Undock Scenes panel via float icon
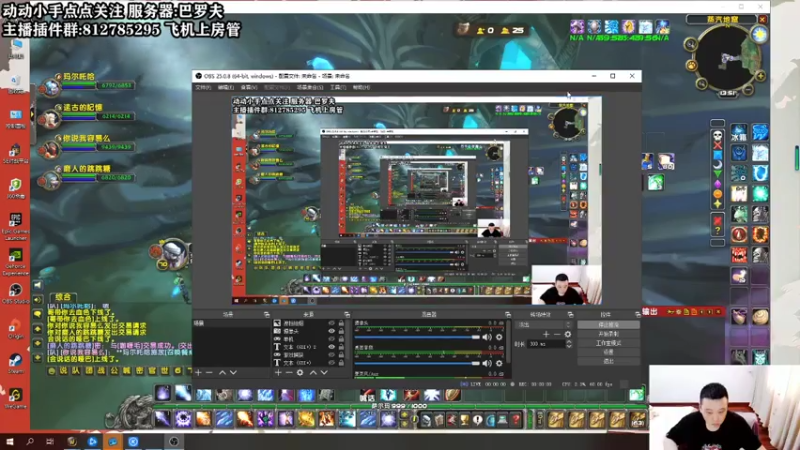 266,315
